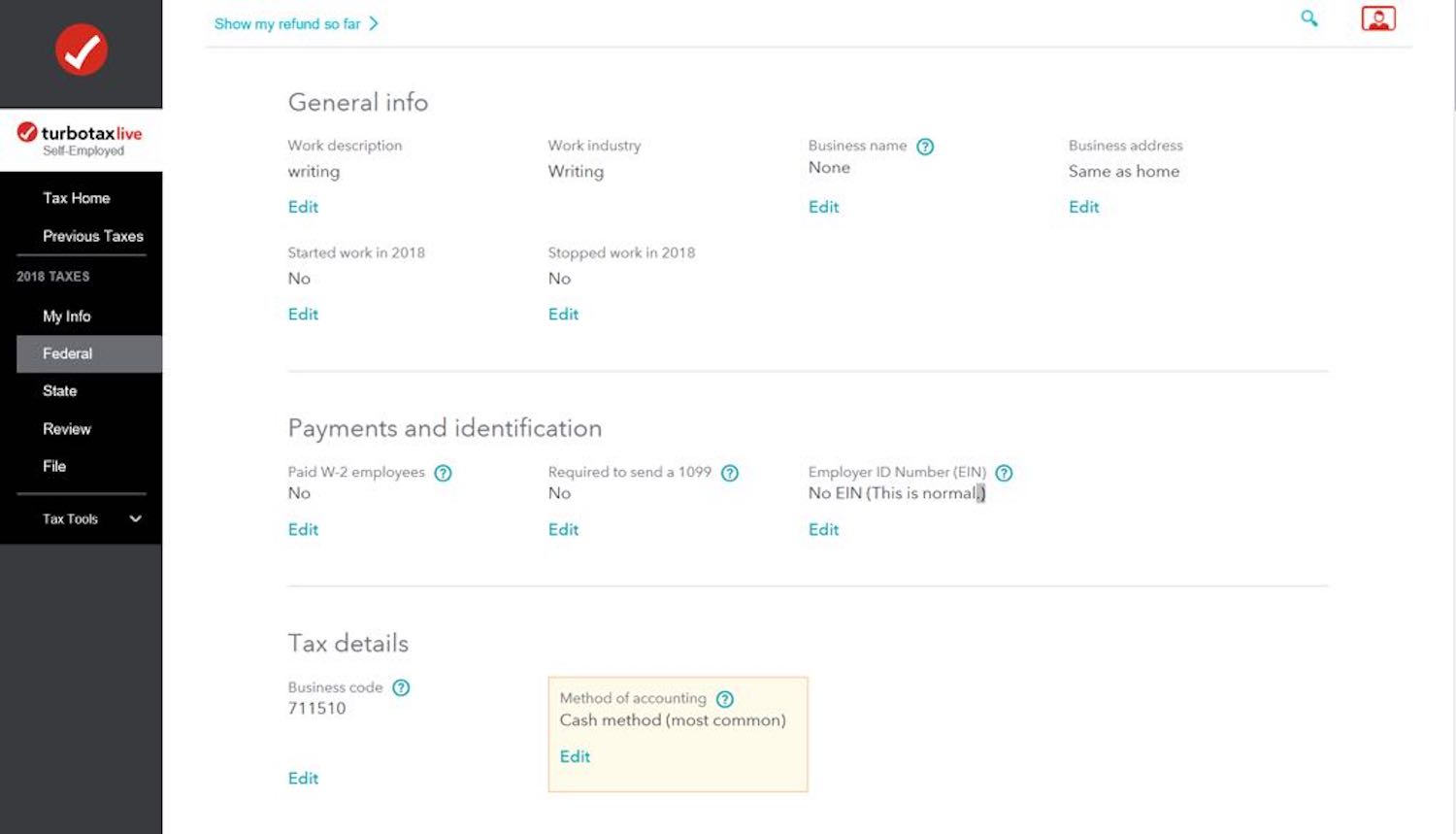Viewport: 1456px width, 834px height.
Task: Show help for Method of accounting
Action: pyautogui.click(x=725, y=699)
